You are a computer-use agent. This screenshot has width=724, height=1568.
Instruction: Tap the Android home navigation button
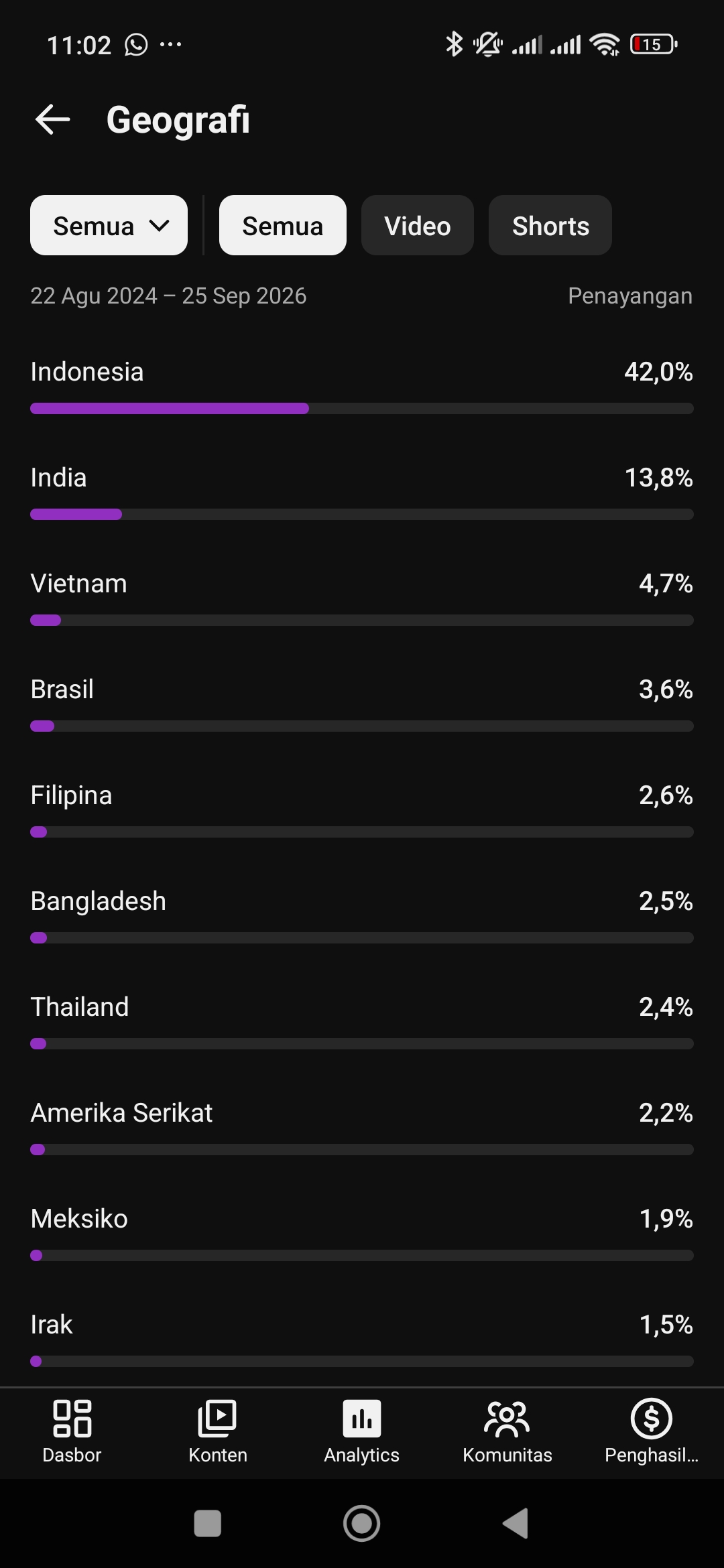click(x=362, y=1523)
